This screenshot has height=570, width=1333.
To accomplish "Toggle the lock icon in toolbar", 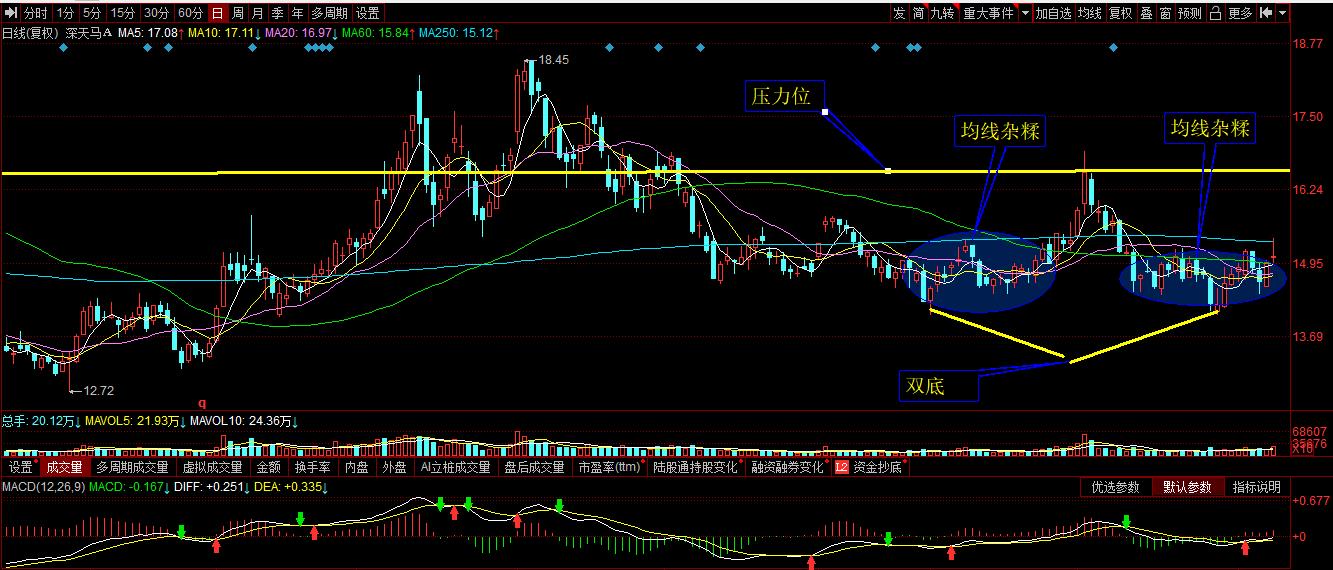I will pos(1216,13).
